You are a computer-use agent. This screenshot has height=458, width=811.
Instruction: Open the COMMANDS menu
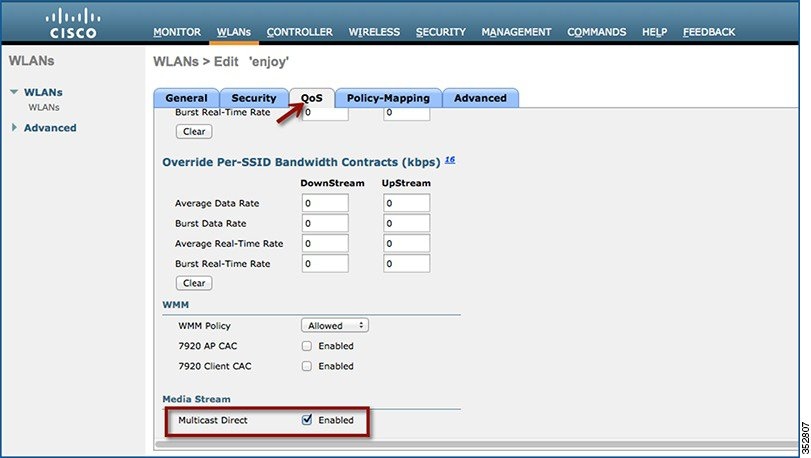(596, 32)
